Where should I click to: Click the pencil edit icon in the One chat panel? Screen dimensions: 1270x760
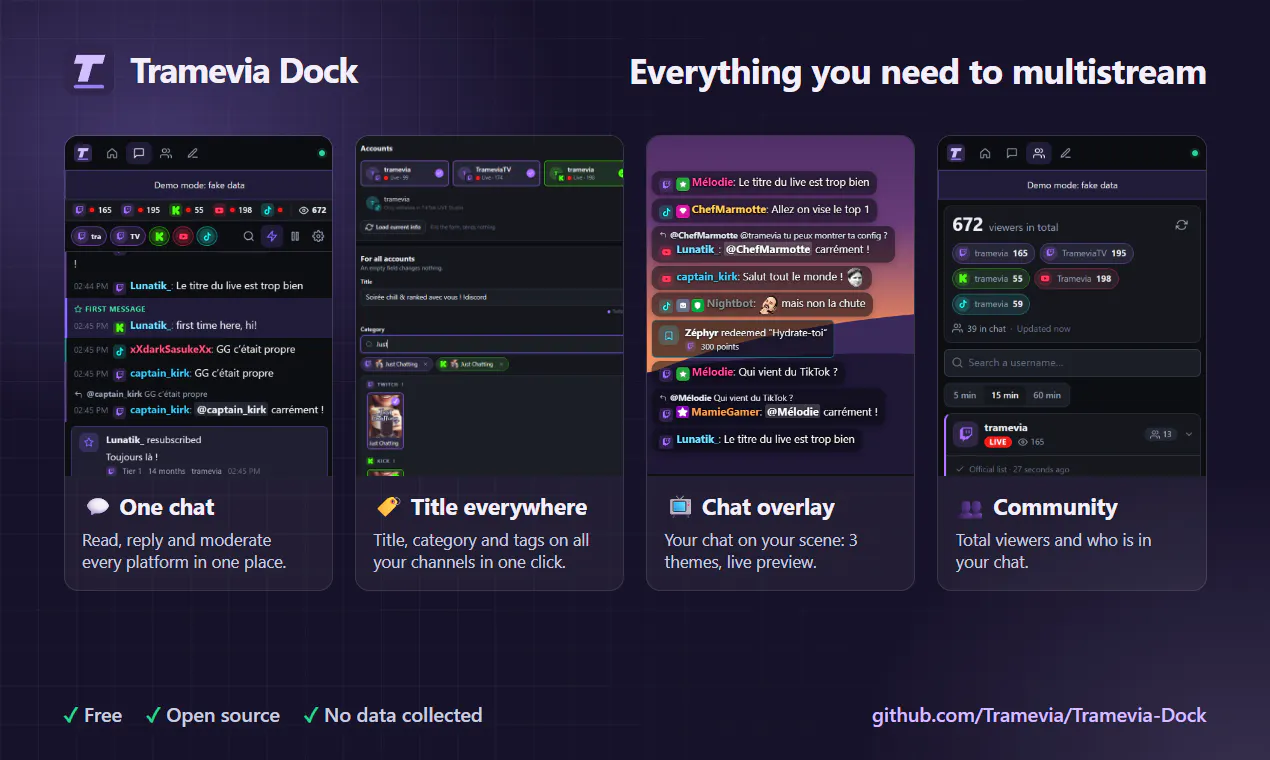193,153
